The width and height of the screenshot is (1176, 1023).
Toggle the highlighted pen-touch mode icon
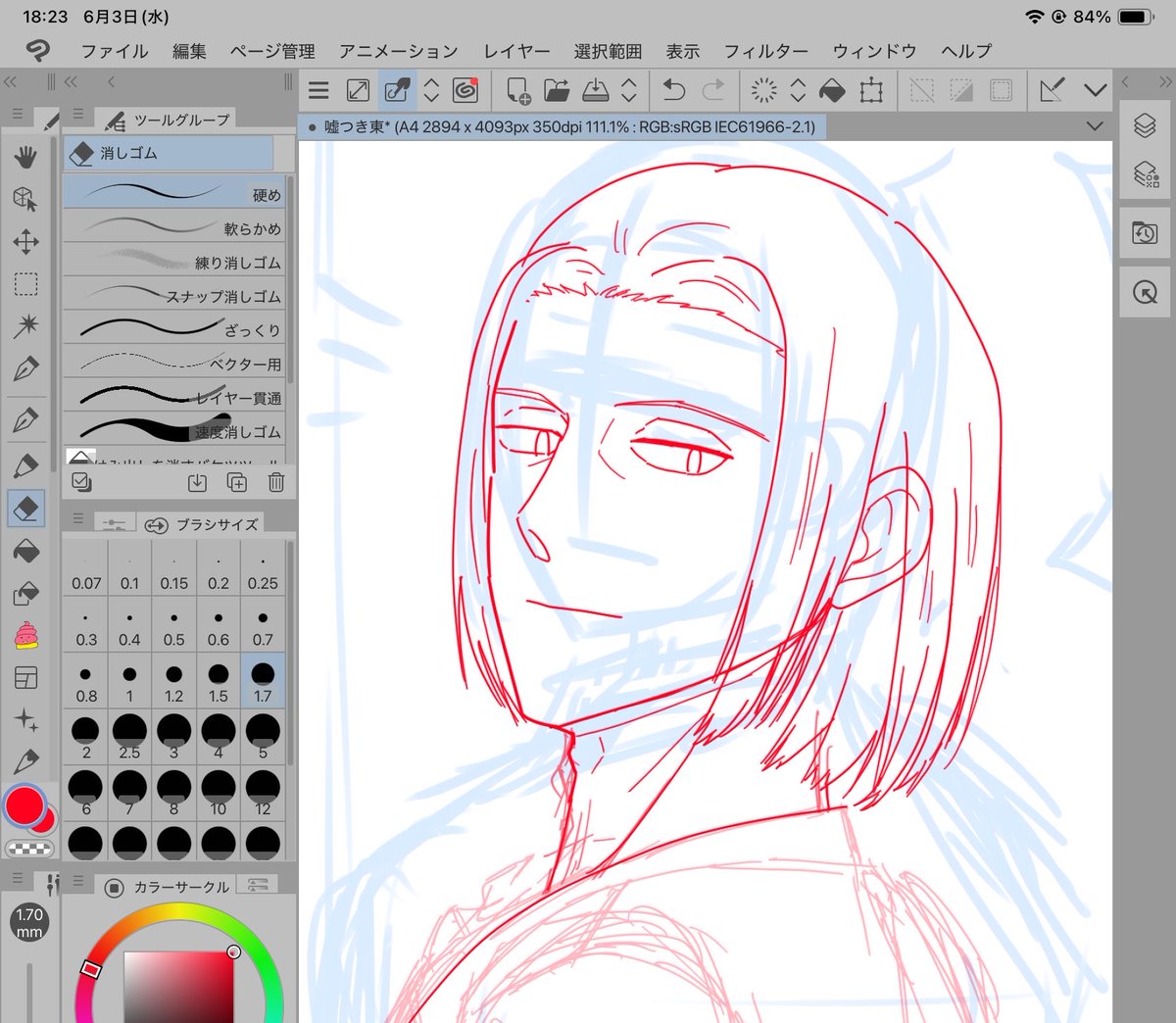pyautogui.click(x=397, y=91)
